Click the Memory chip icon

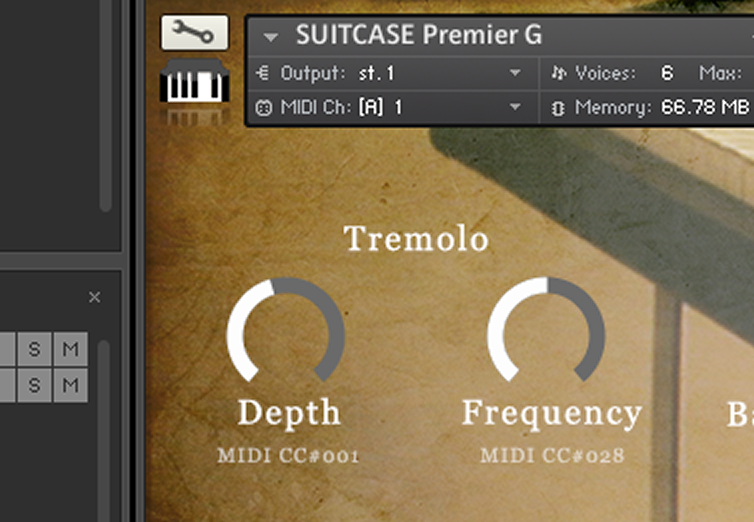[558, 108]
